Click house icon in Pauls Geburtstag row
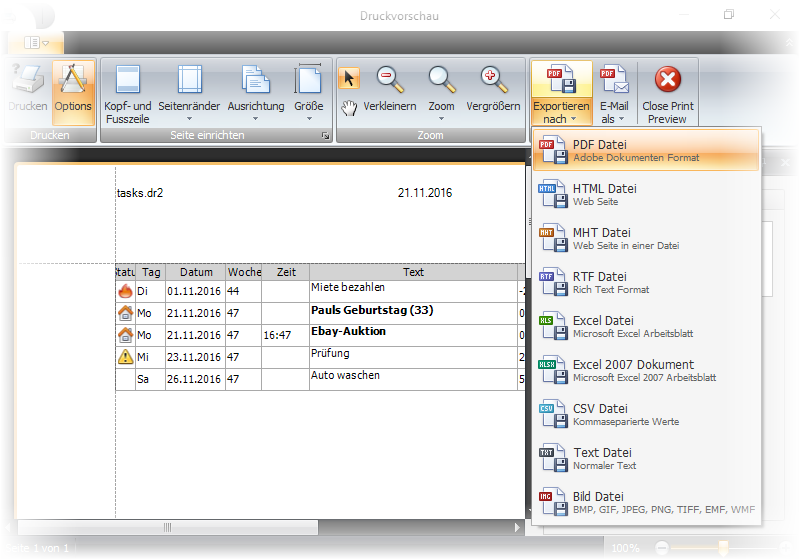 pyautogui.click(x=125, y=313)
